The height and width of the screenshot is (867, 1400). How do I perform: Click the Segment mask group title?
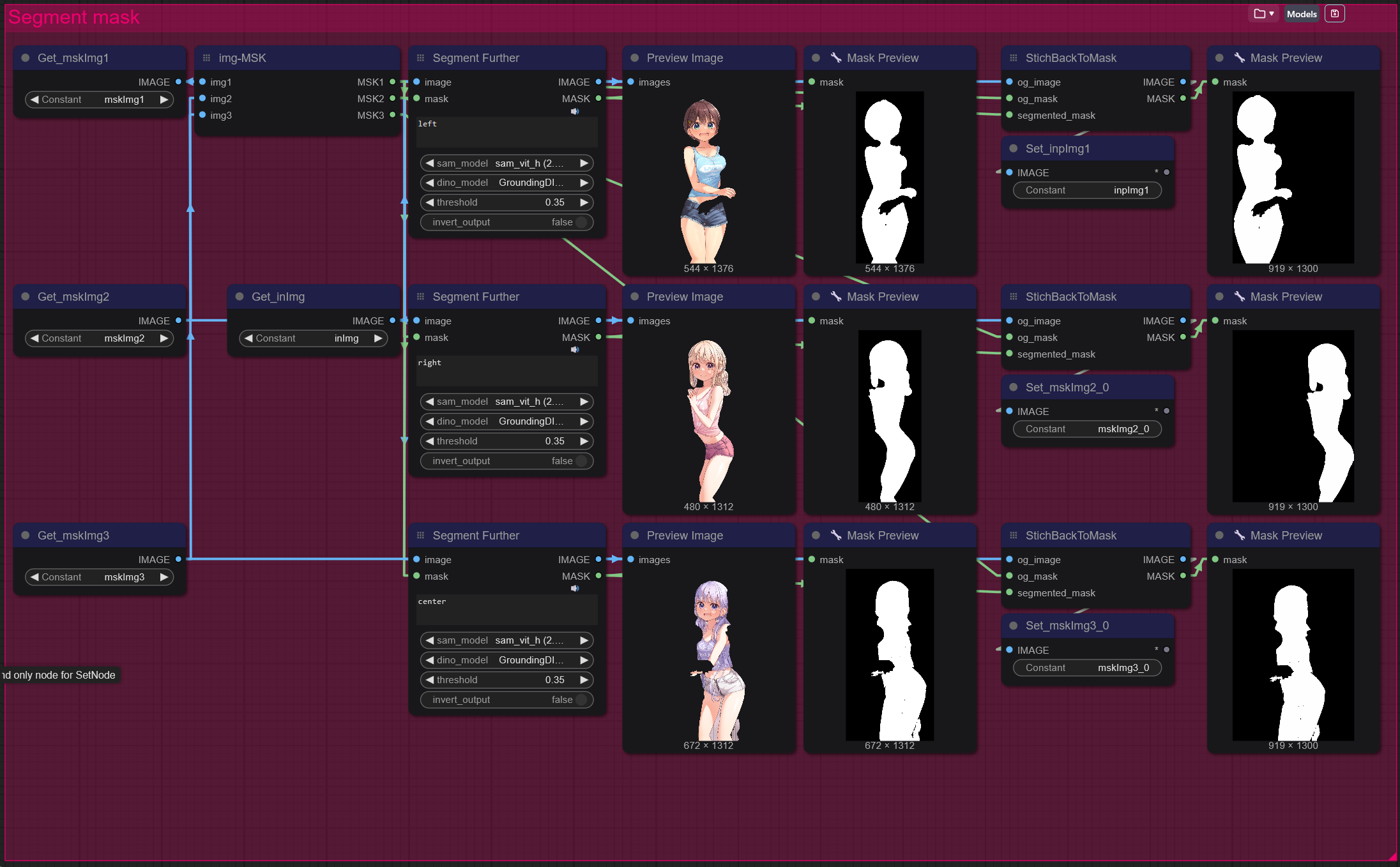click(73, 17)
